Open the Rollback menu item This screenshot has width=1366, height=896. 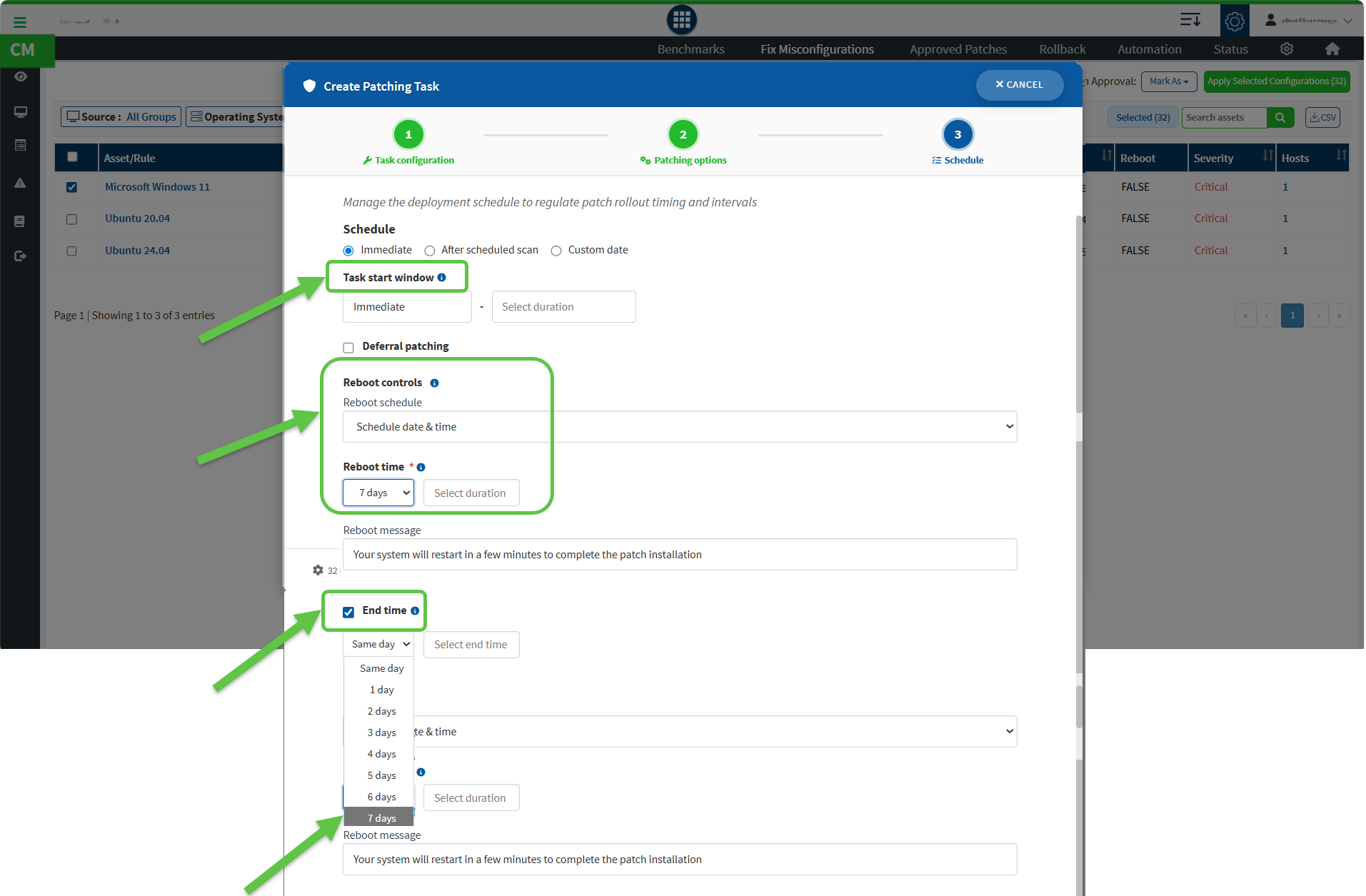click(x=1062, y=49)
